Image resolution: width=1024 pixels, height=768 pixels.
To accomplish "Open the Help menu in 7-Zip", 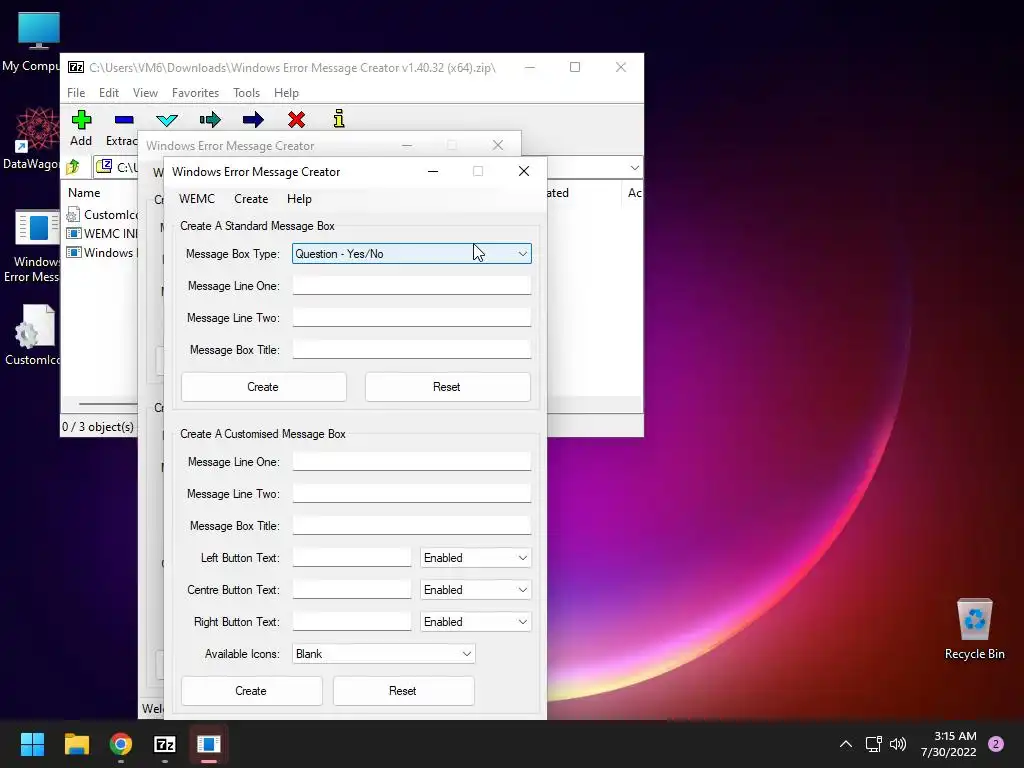I will tap(286, 93).
